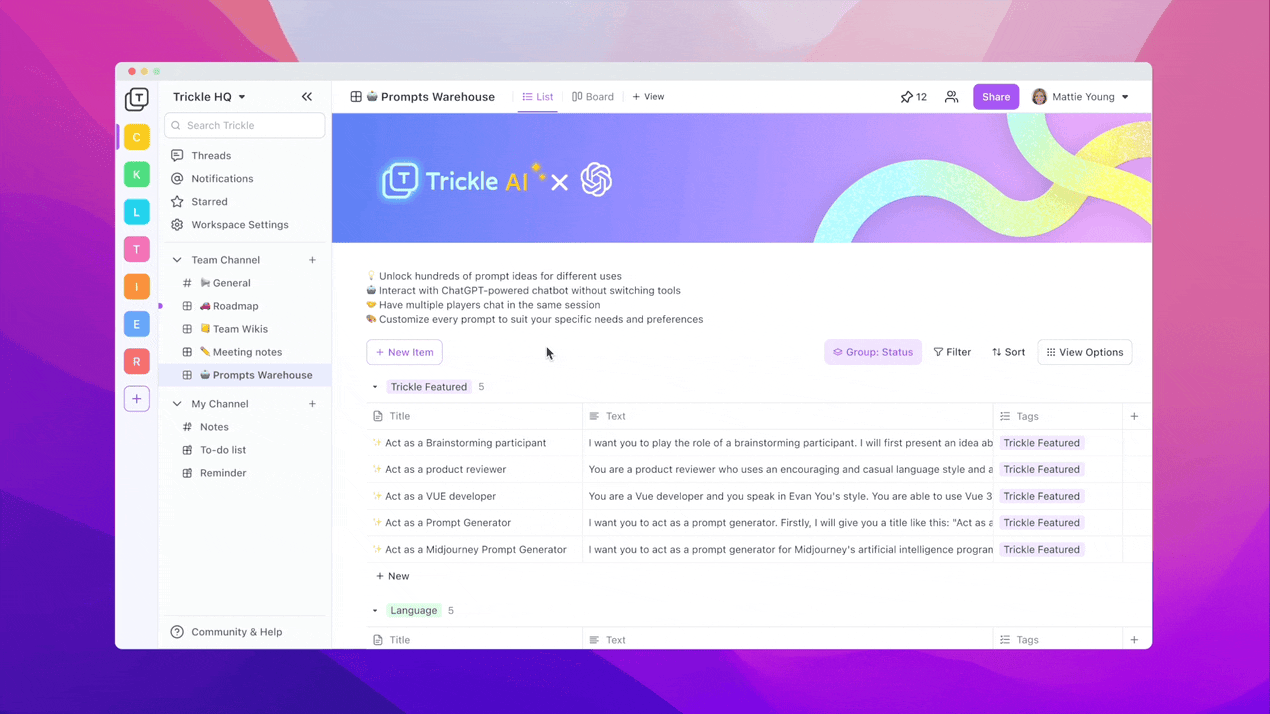
Task: Click the grid icon before Prompts Warehouse title
Action: click(356, 97)
